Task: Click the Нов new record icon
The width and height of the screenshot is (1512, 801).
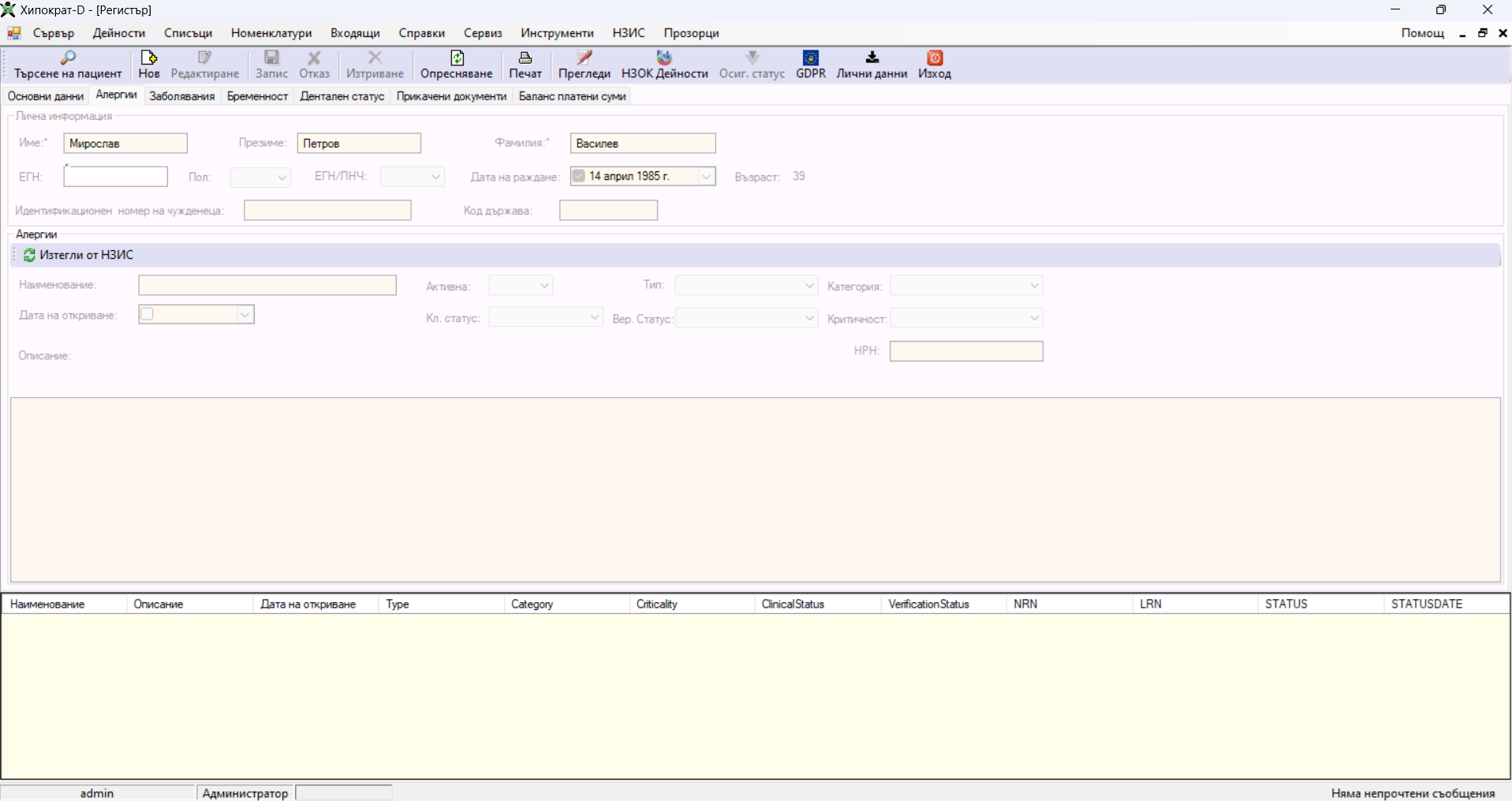Action: [x=148, y=58]
